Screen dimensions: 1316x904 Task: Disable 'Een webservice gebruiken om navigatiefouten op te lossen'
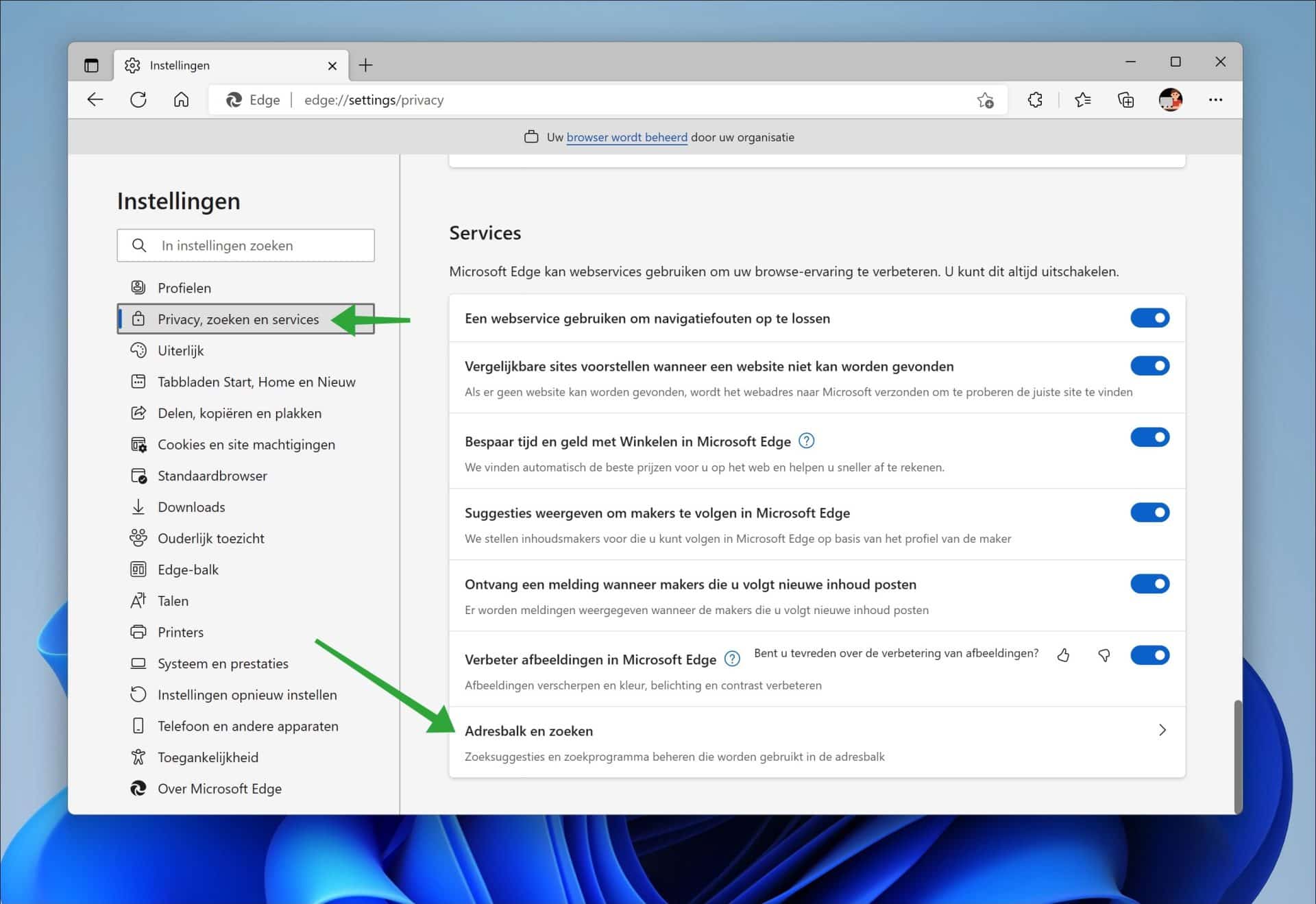click(x=1150, y=317)
